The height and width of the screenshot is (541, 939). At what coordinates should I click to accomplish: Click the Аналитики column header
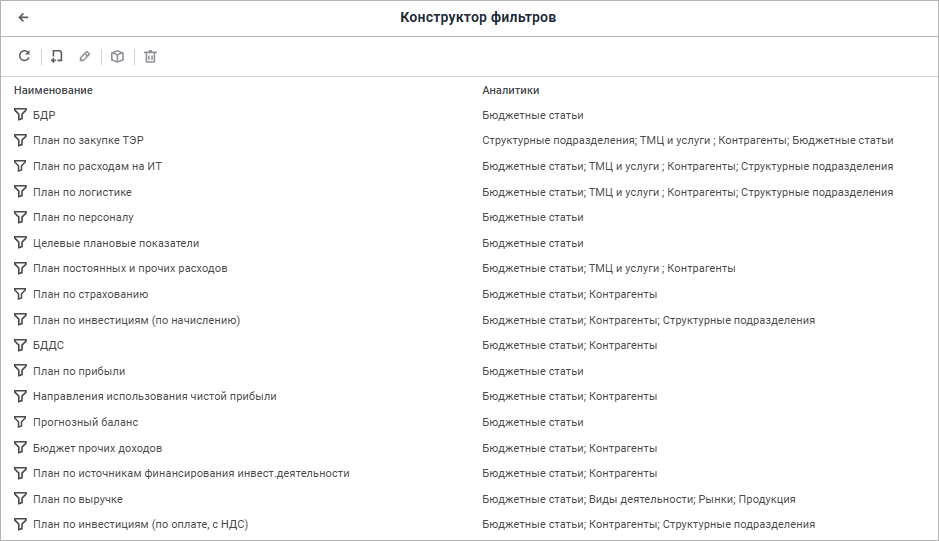510,90
